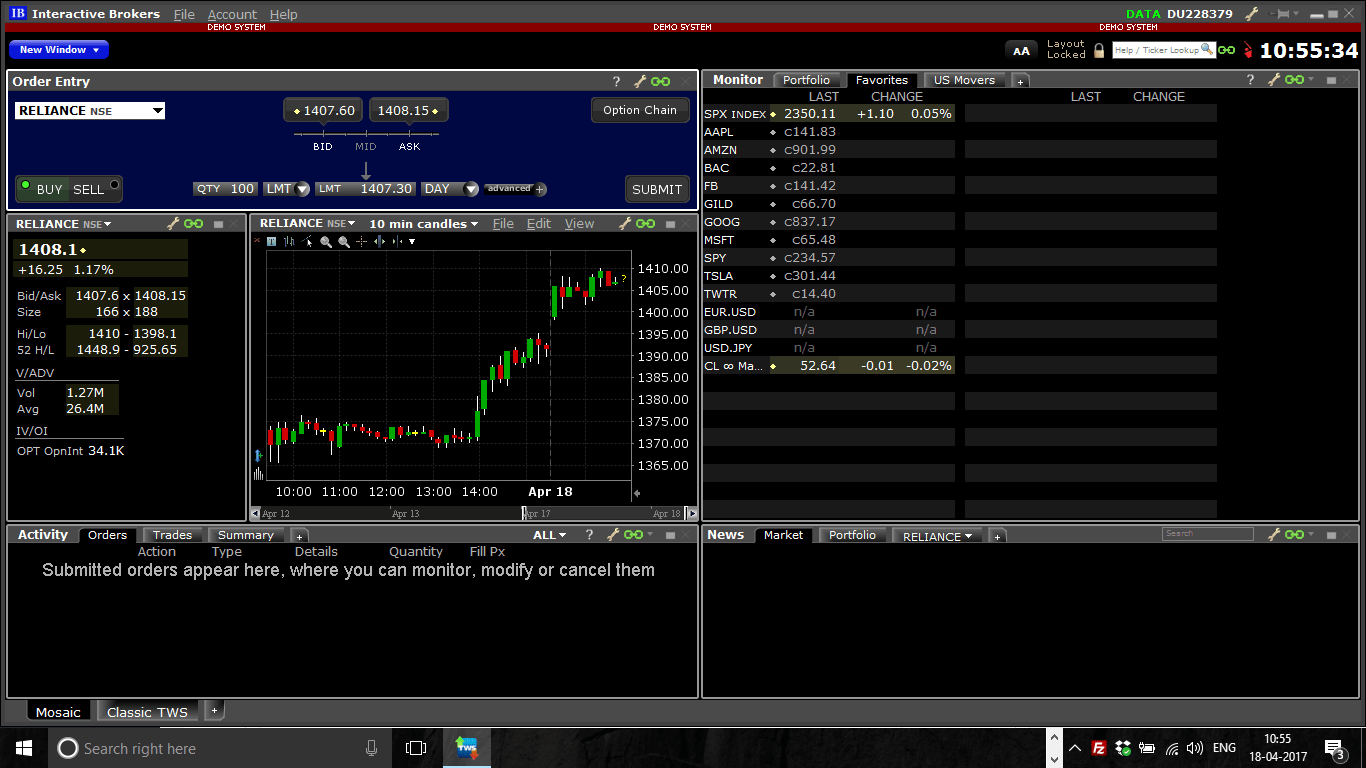Click News panel wrench icon
1366x768 pixels.
pyautogui.click(x=1274, y=535)
